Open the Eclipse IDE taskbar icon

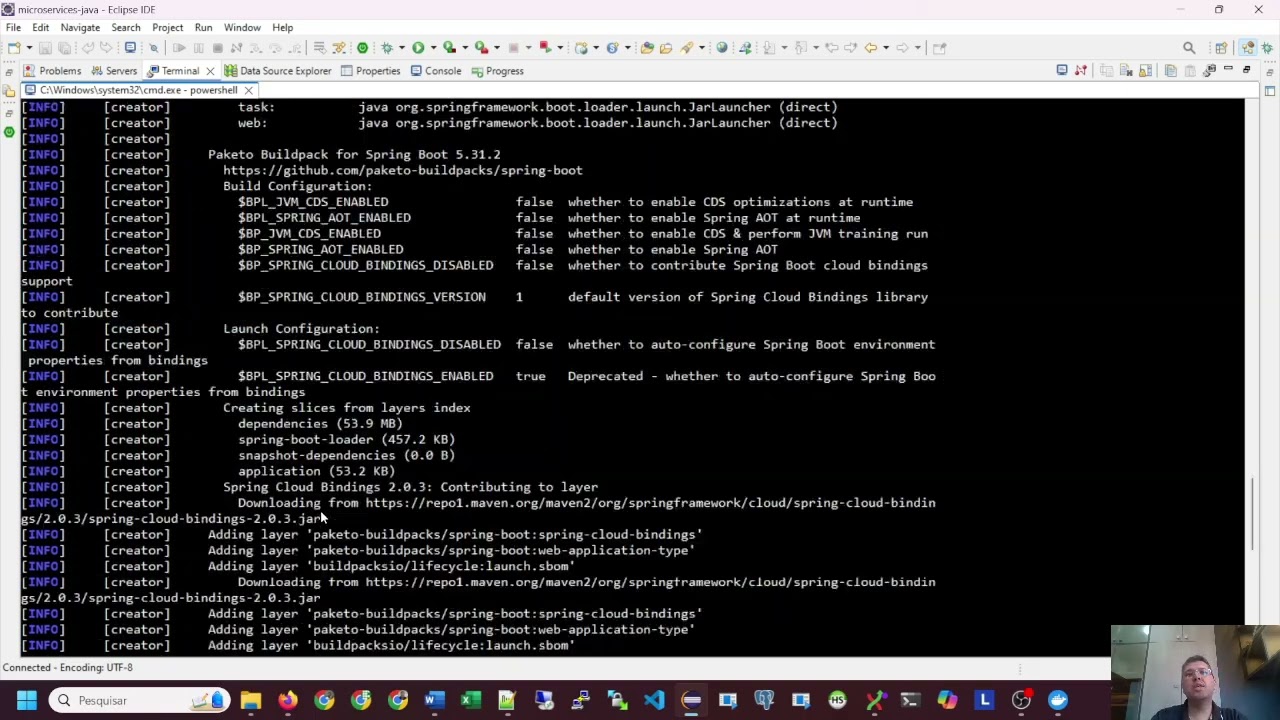tap(691, 700)
